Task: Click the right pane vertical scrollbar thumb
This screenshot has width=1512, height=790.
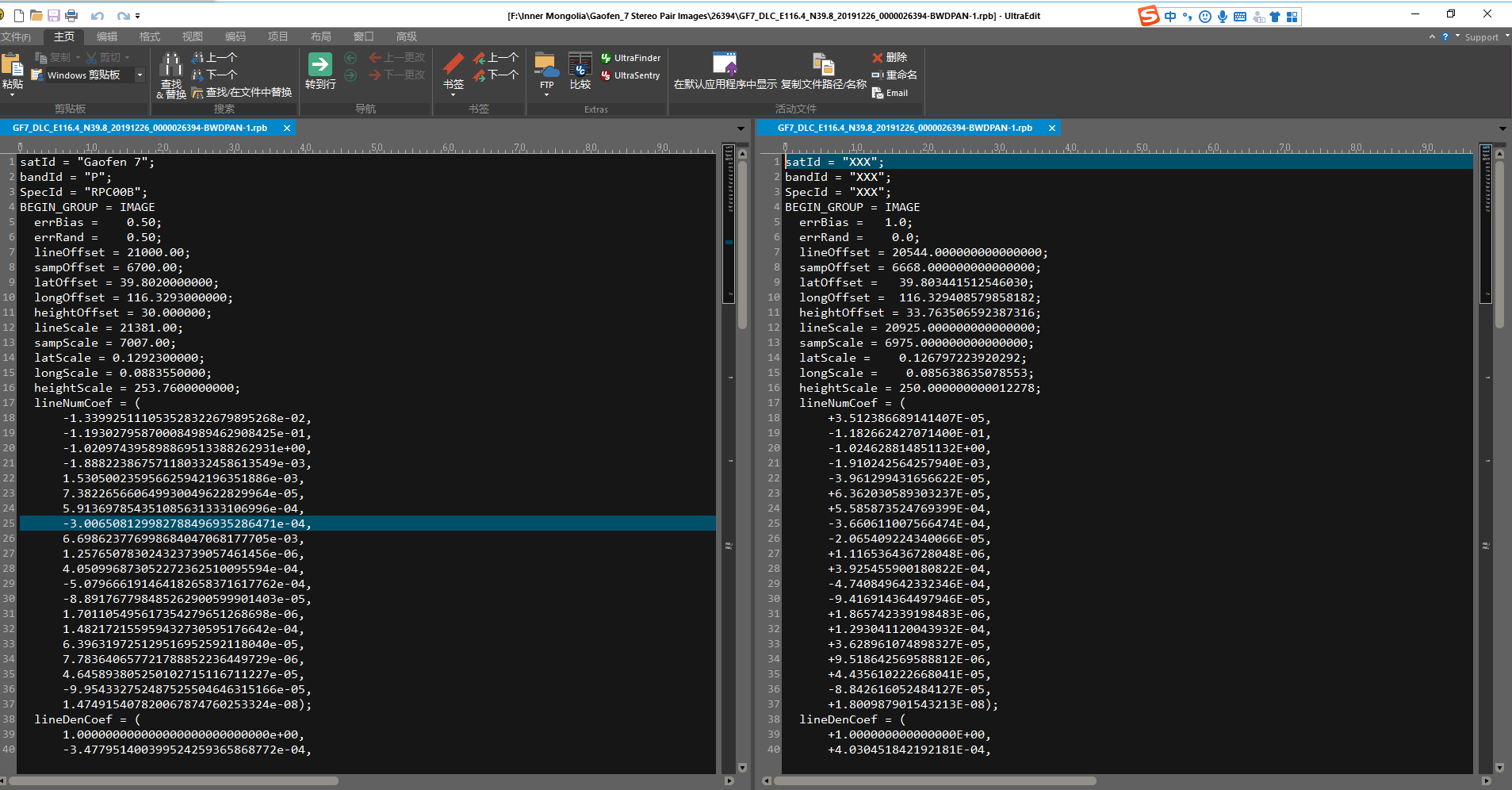Action: 1499,244
